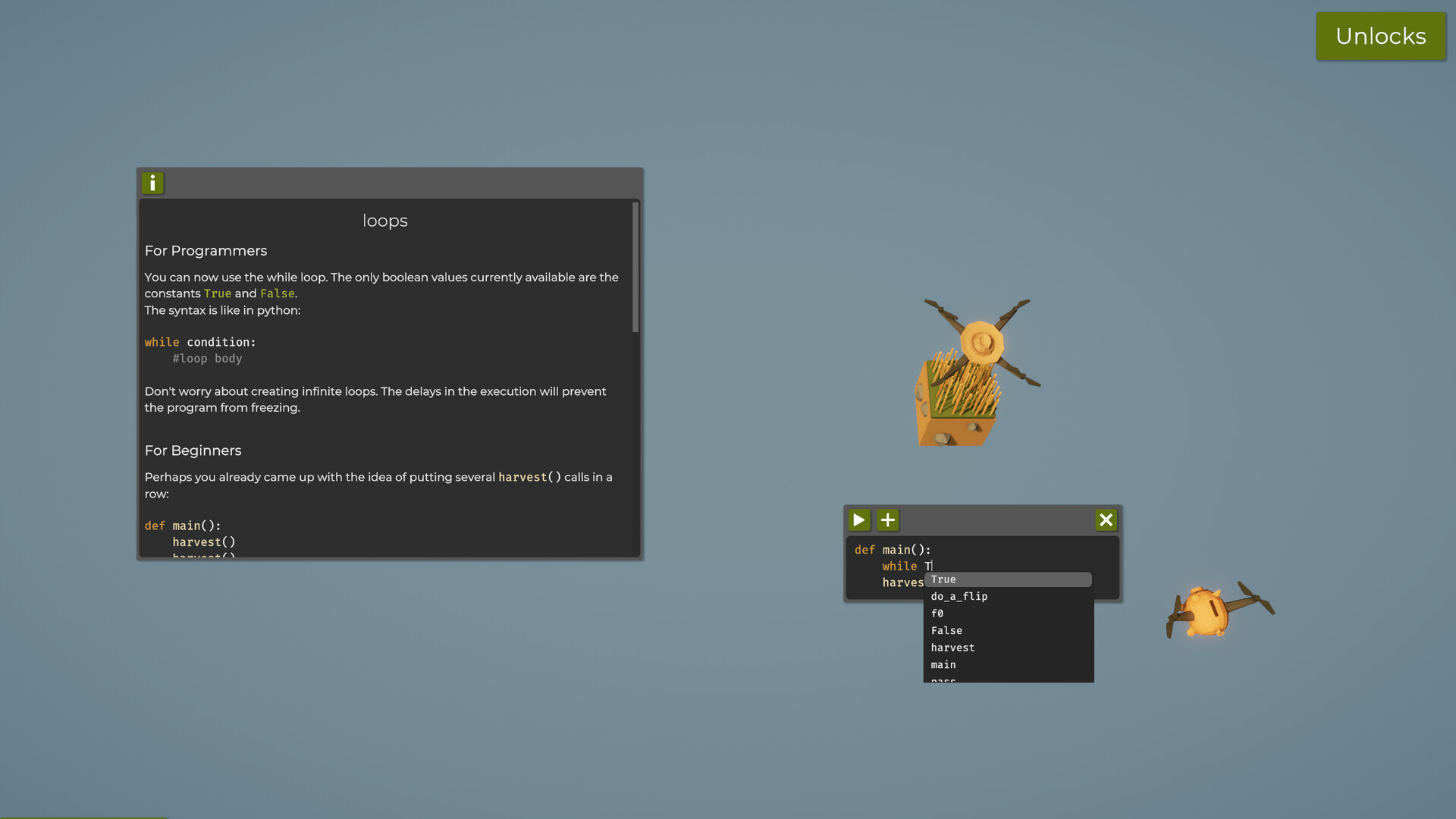
Task: Select the "main" completion entry
Action: (x=943, y=664)
